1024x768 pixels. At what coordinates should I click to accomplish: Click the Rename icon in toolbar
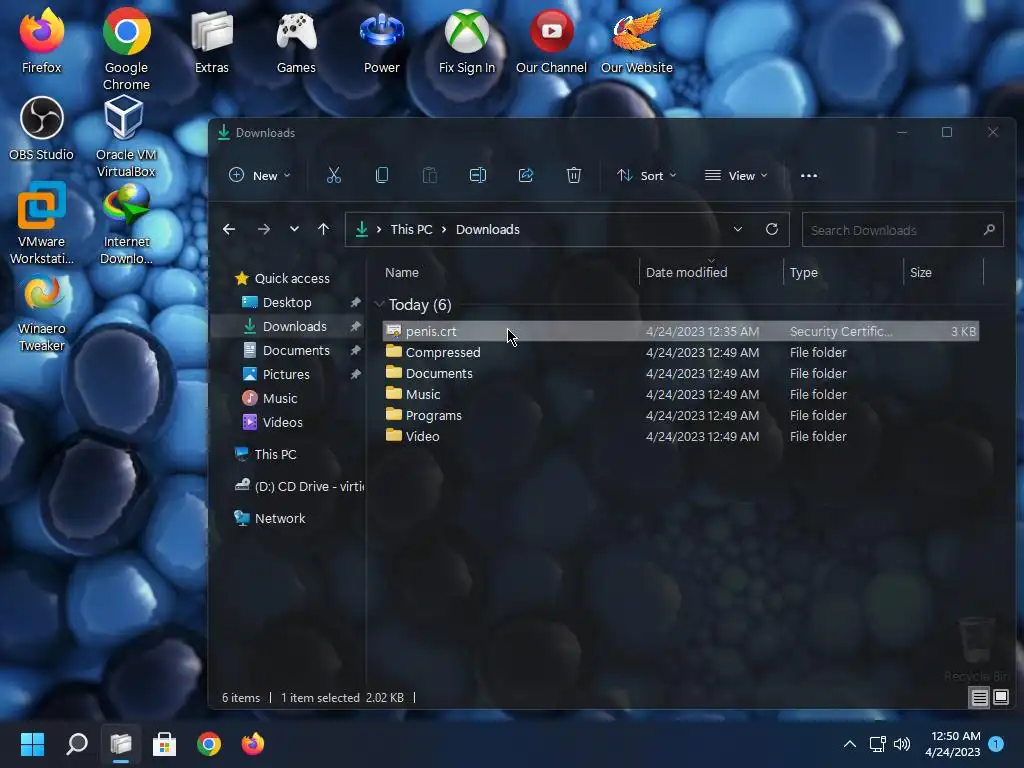[478, 175]
